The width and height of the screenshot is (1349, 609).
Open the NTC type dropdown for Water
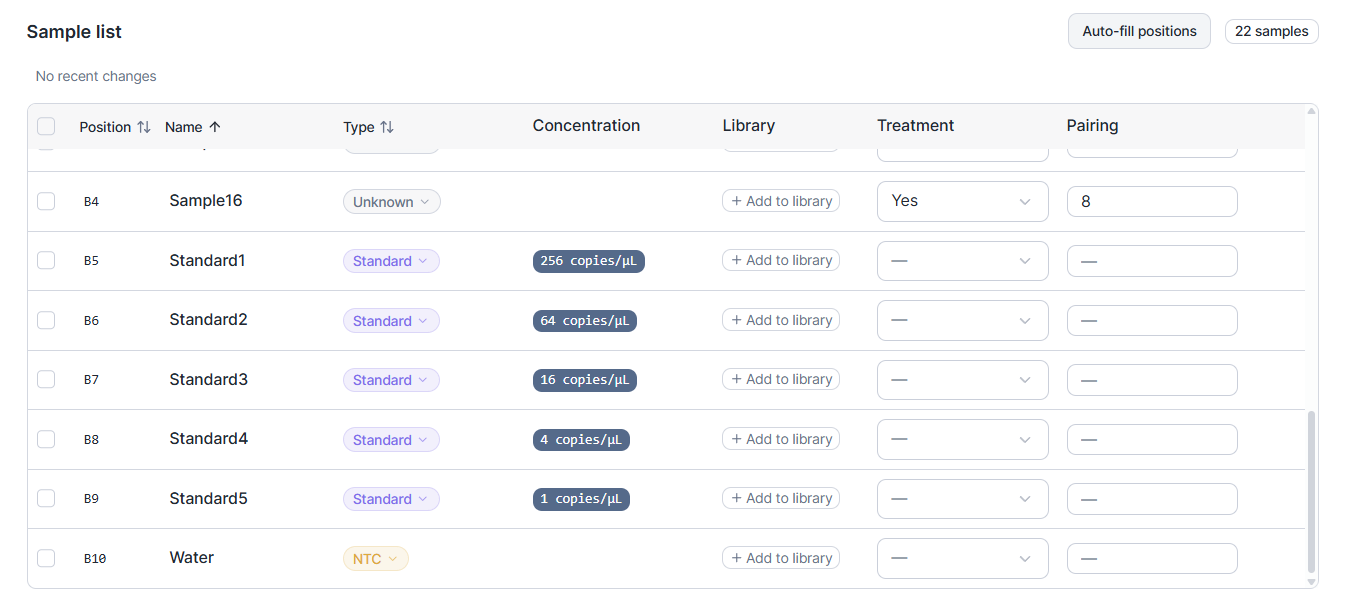coord(376,559)
